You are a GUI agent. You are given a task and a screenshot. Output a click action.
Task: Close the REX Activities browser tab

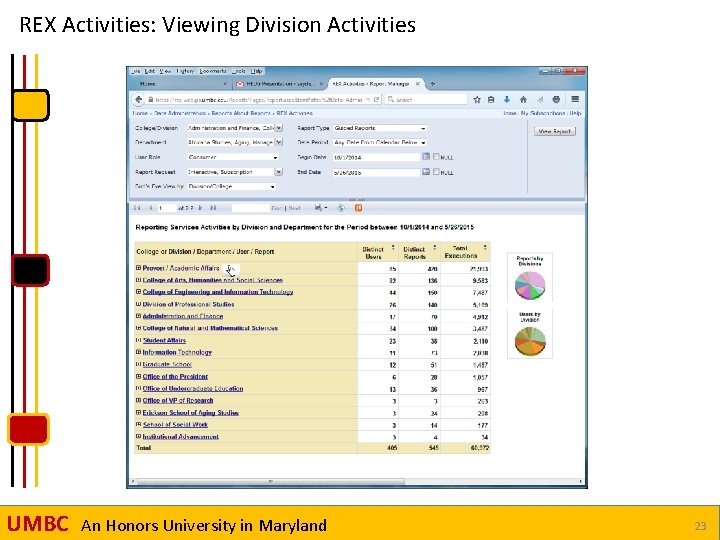(417, 84)
